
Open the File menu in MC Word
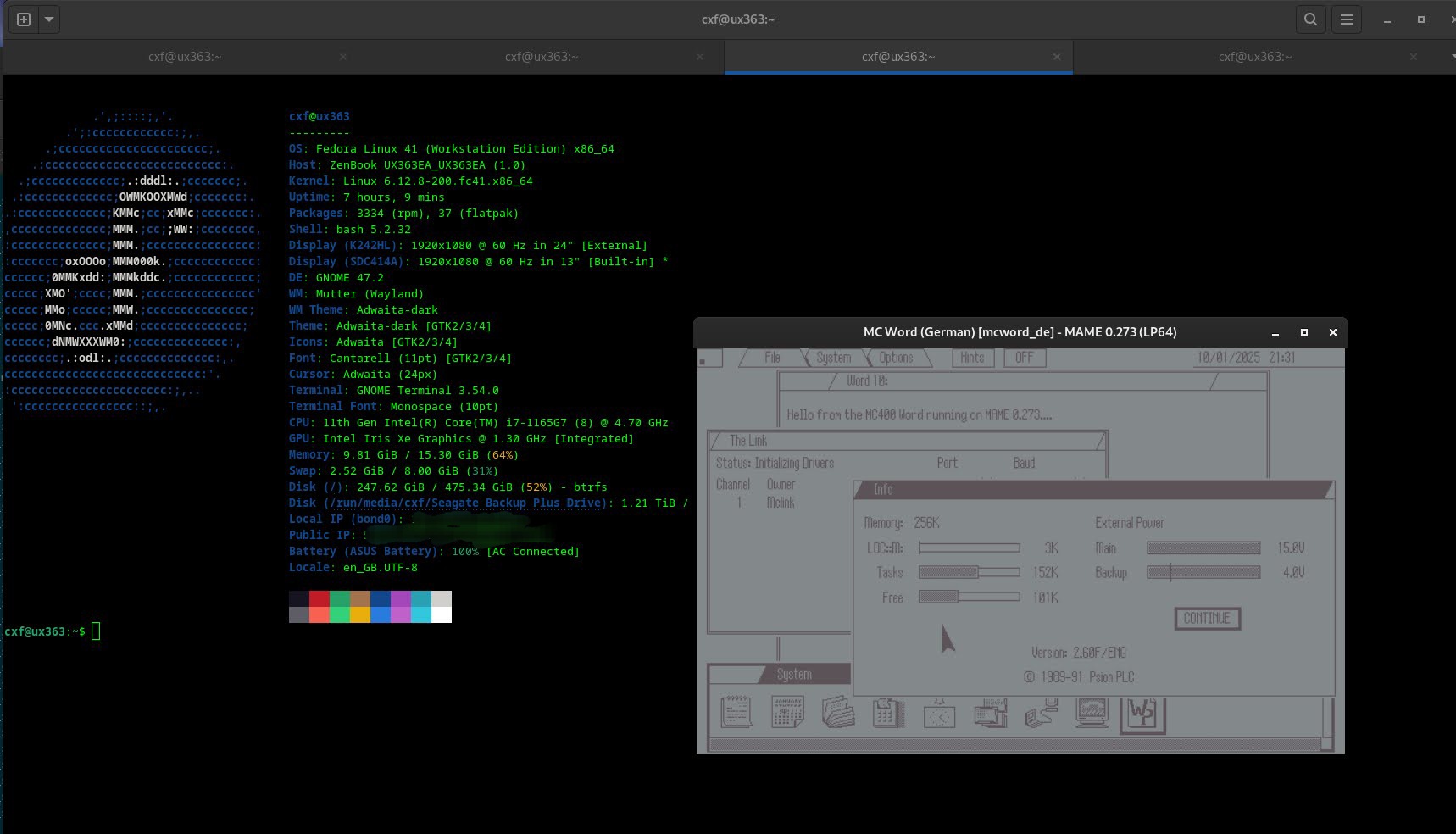coord(772,358)
